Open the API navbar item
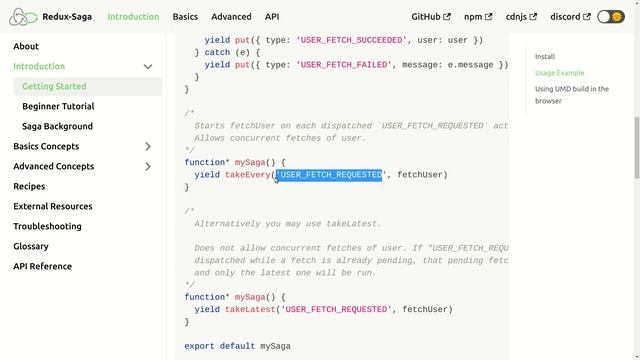This screenshot has height=360, width=640. 272,17
